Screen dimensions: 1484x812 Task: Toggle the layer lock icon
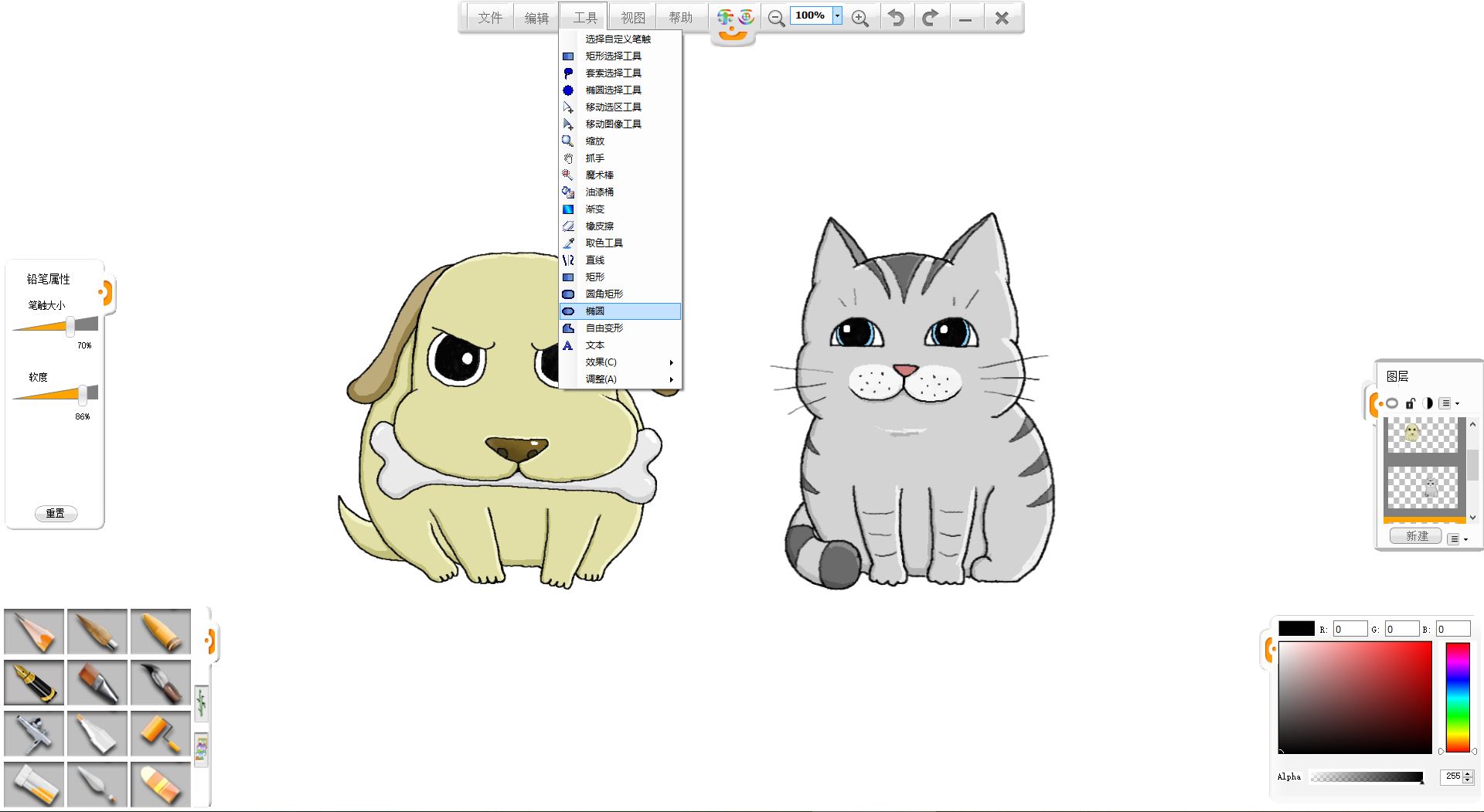[1410, 403]
